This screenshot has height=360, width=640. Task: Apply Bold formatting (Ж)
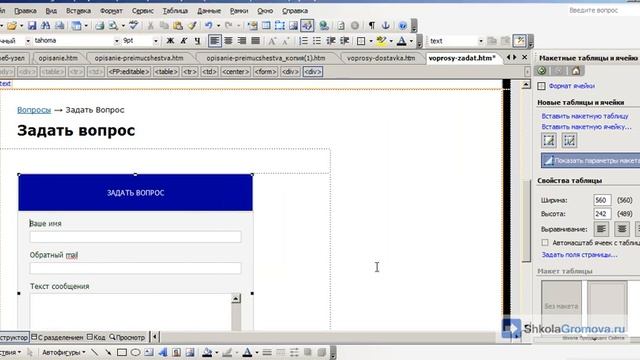tap(170, 41)
